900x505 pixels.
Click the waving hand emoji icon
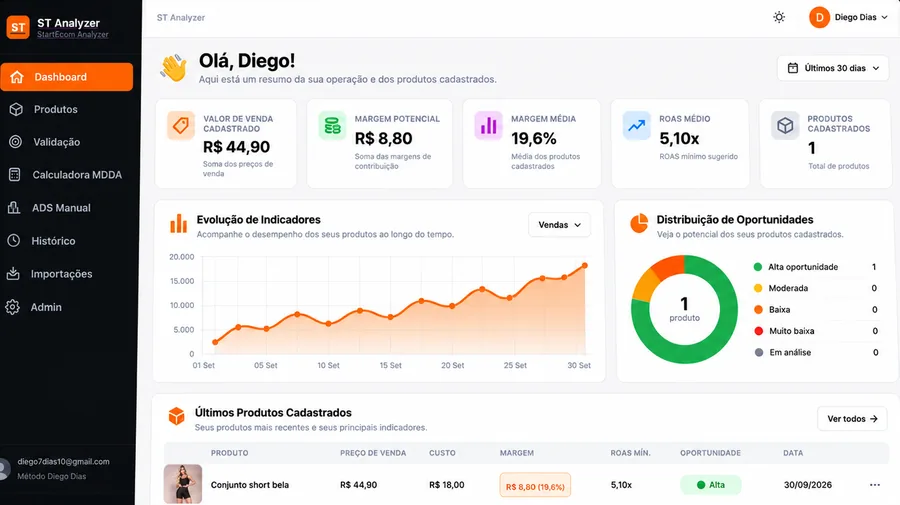(x=173, y=68)
